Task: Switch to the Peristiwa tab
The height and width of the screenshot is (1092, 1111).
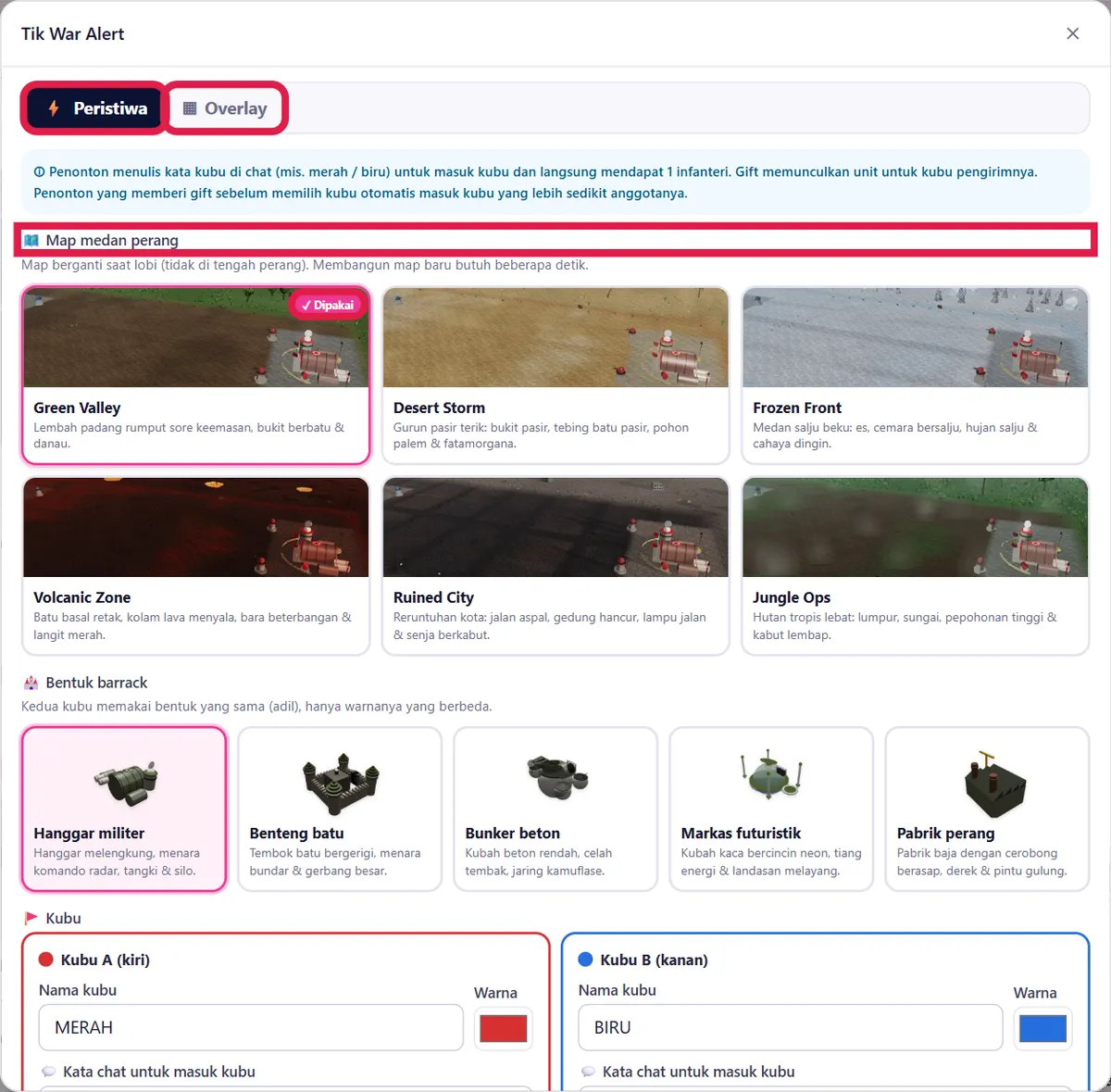Action: (x=94, y=108)
